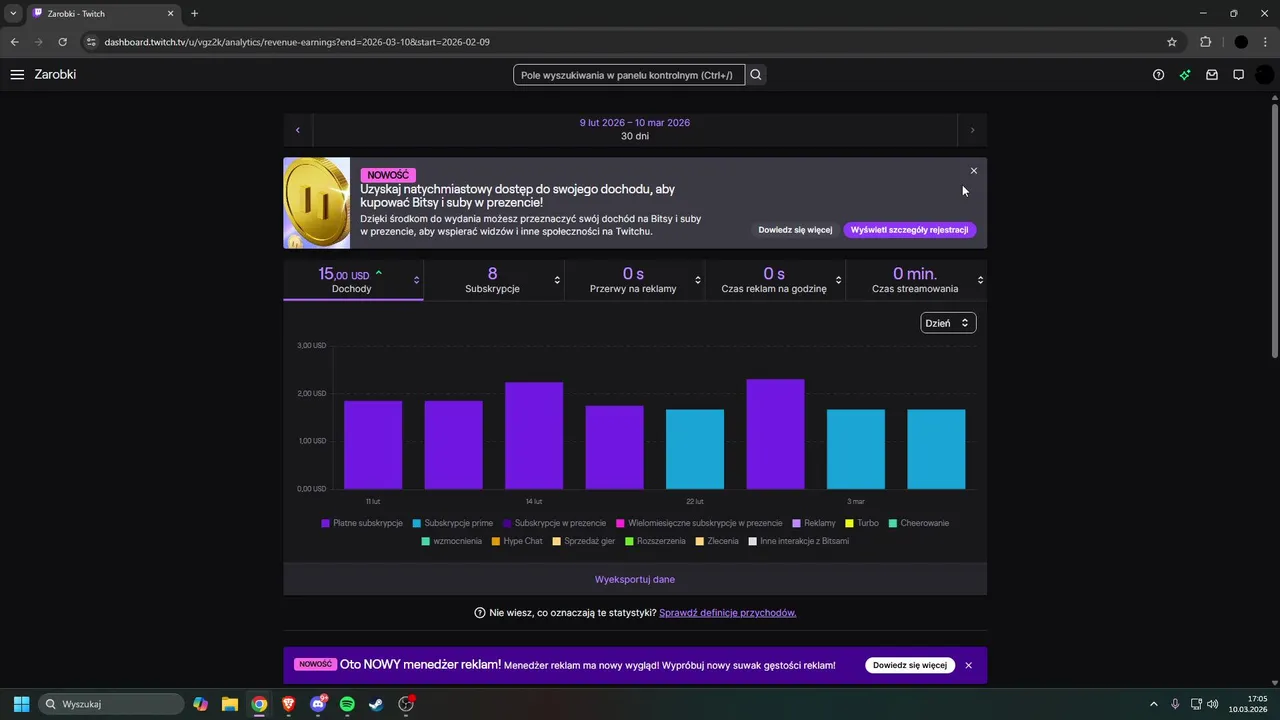1280x720 pixels.
Task: Go to previous date range arrow
Action: click(x=298, y=130)
